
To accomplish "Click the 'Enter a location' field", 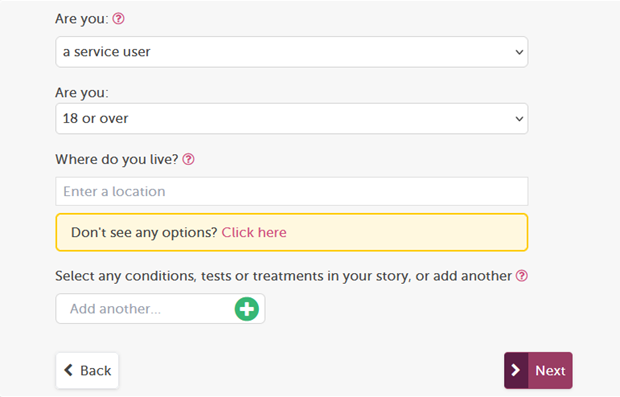I will pyautogui.click(x=292, y=191).
